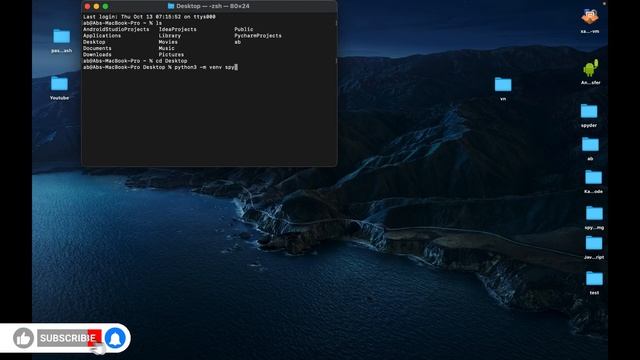Click 'Pictures' in the ls output

tap(171, 55)
